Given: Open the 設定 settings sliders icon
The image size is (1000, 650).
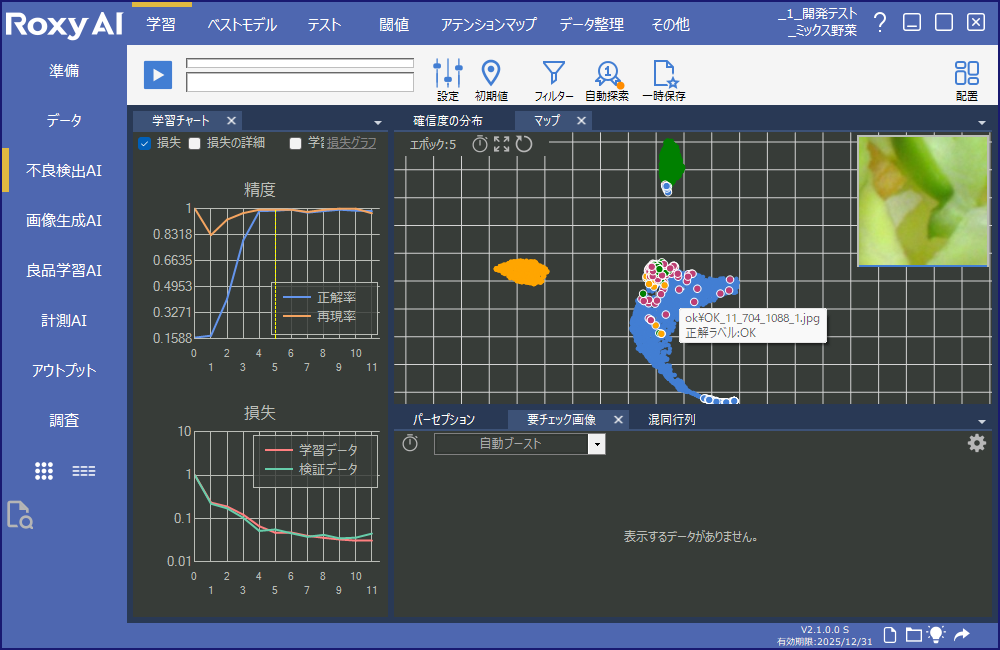Looking at the screenshot, I should pos(448,73).
